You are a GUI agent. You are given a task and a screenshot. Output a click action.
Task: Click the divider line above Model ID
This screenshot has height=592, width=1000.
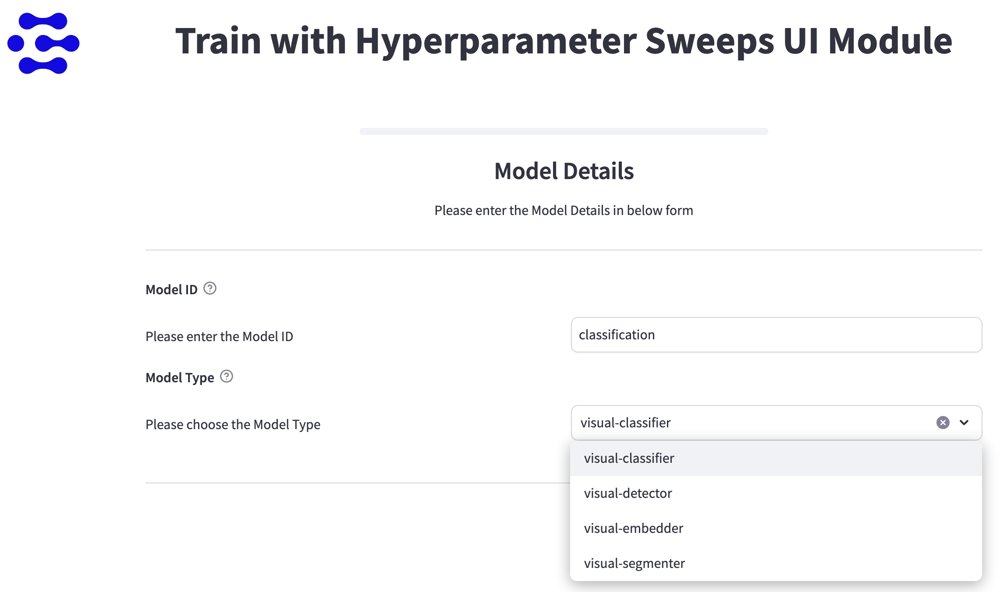click(564, 250)
